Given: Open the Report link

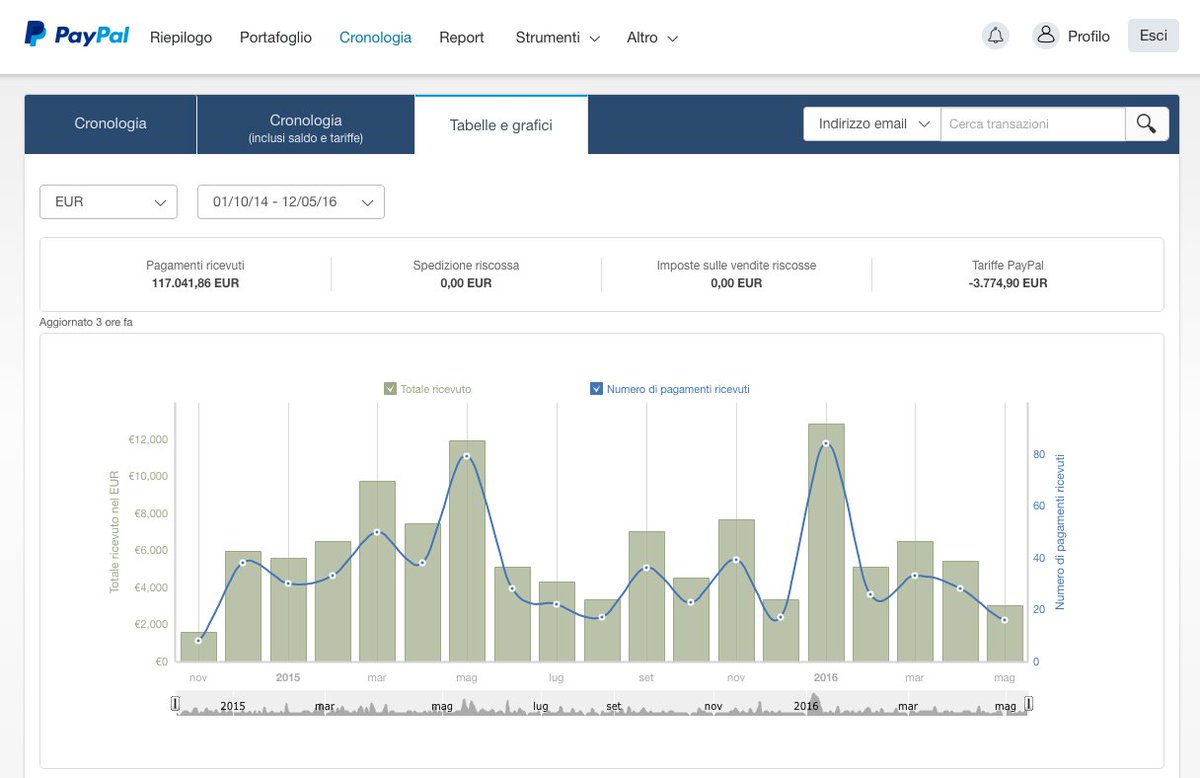Looking at the screenshot, I should pos(462,37).
